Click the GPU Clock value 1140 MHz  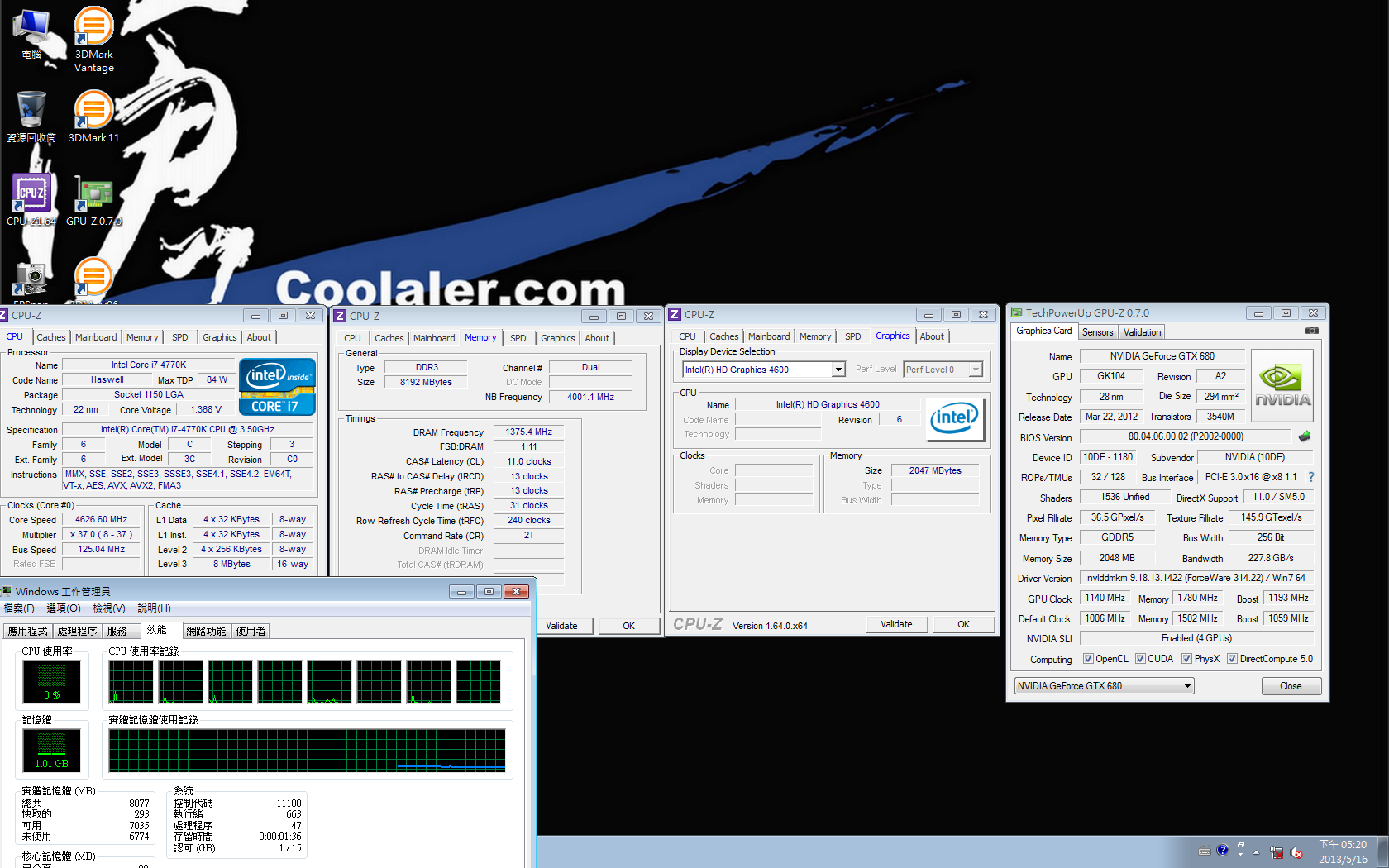click(x=1105, y=598)
